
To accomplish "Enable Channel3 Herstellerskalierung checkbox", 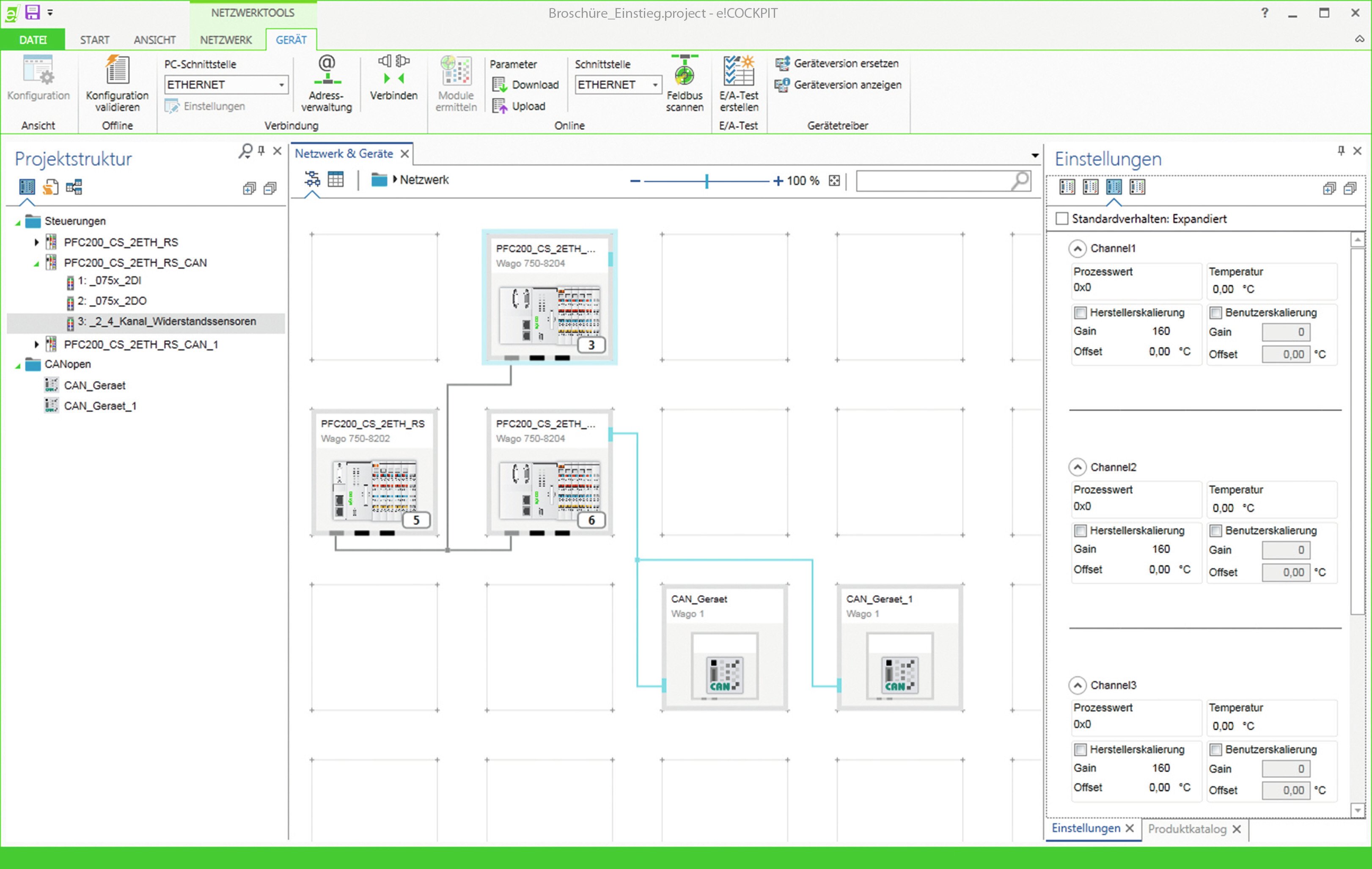I will click(x=1080, y=750).
